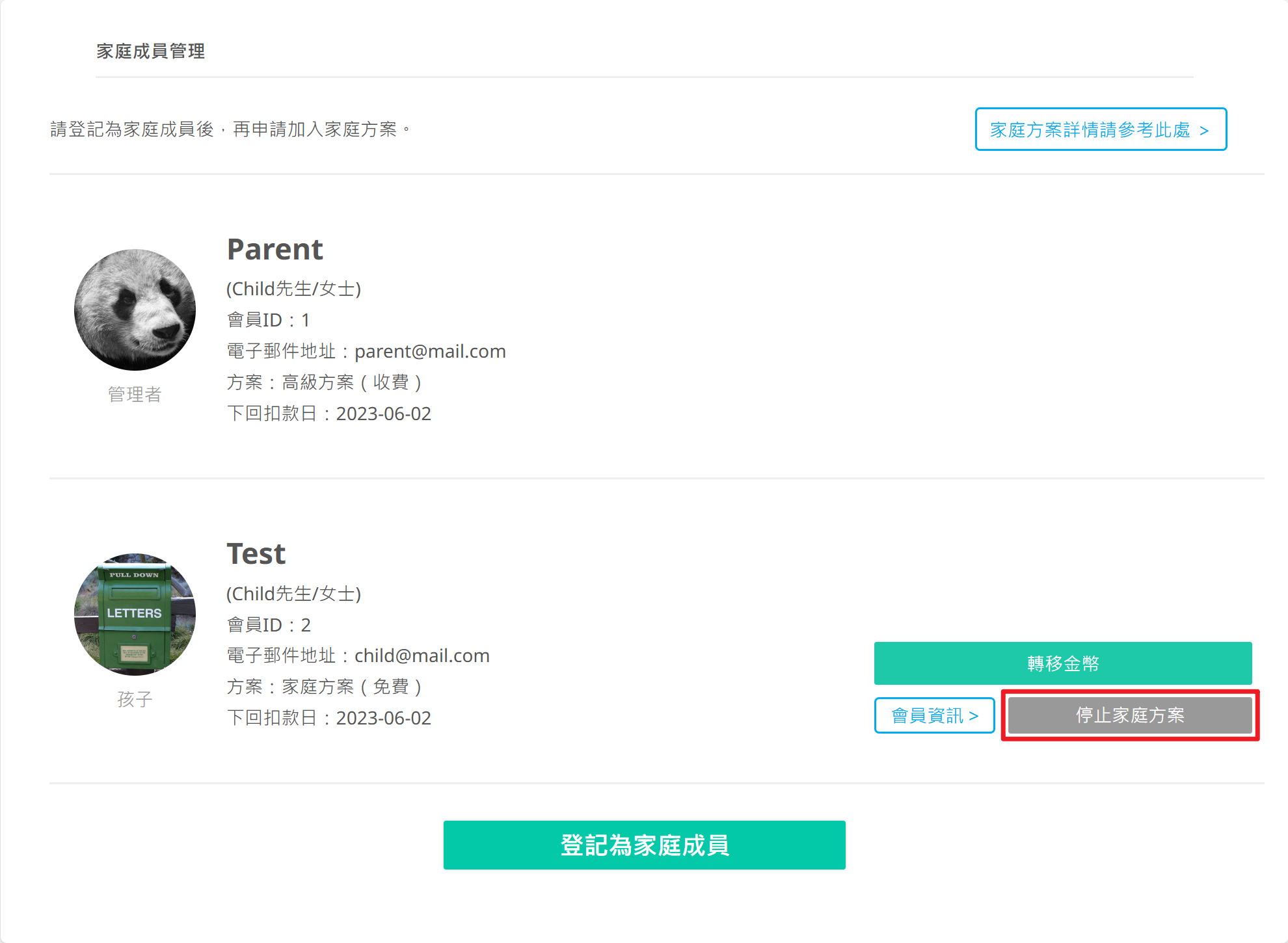This screenshot has width=1288, height=943.
Task: Click the 管理者 role label
Action: click(x=135, y=394)
